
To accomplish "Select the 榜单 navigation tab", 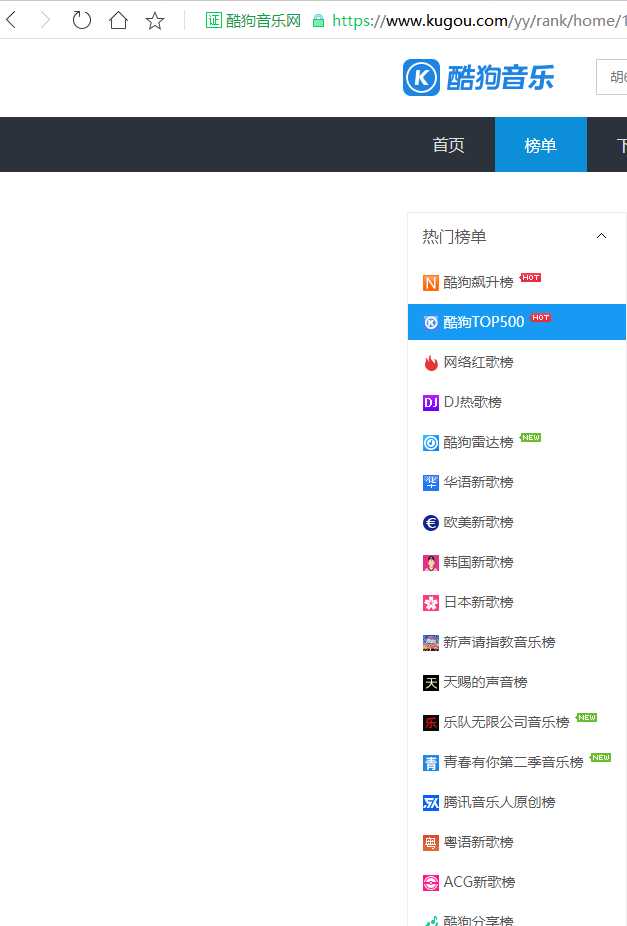I will click(540, 145).
